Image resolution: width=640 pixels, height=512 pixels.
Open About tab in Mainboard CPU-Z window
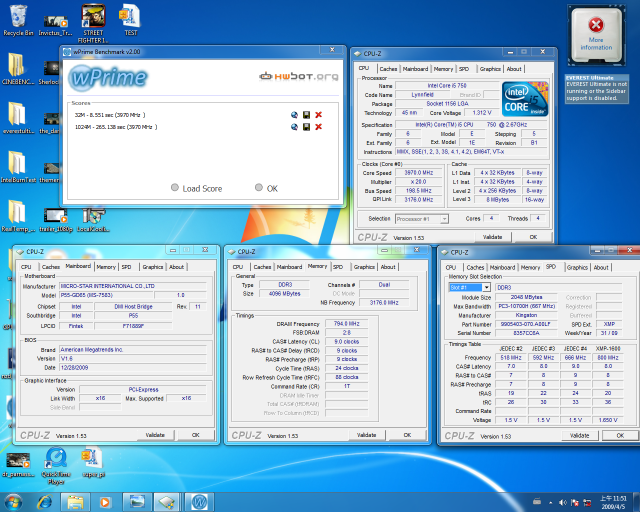176,267
